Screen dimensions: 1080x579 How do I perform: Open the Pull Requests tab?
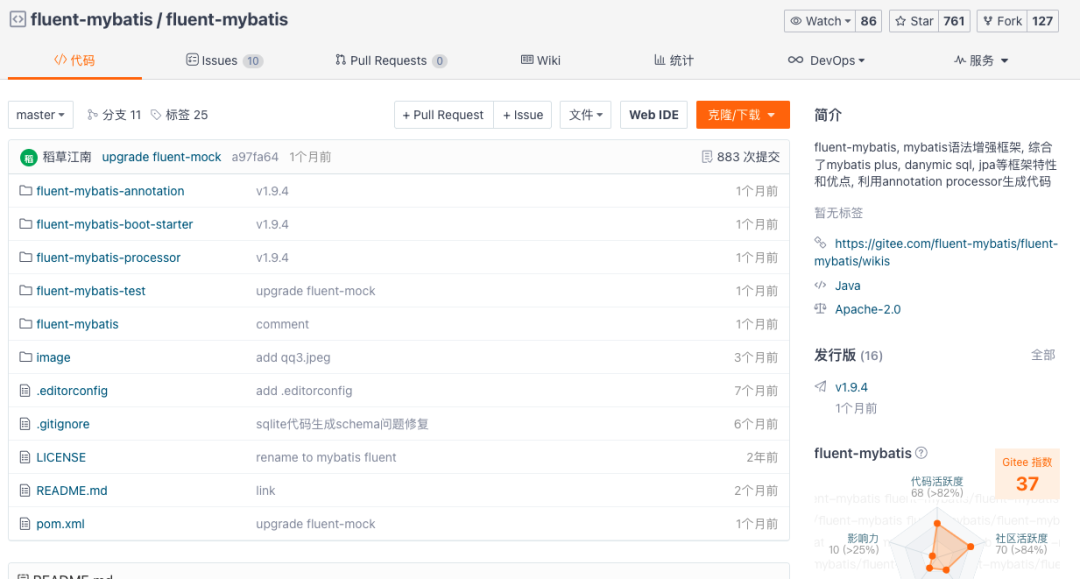coord(391,61)
